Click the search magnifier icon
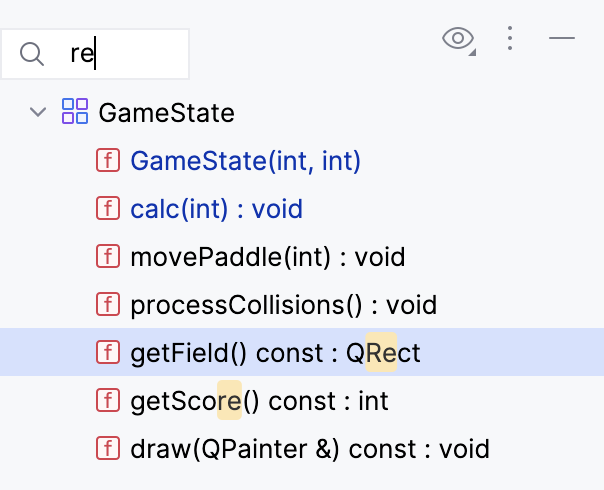The height and width of the screenshot is (490, 604). click(x=33, y=53)
